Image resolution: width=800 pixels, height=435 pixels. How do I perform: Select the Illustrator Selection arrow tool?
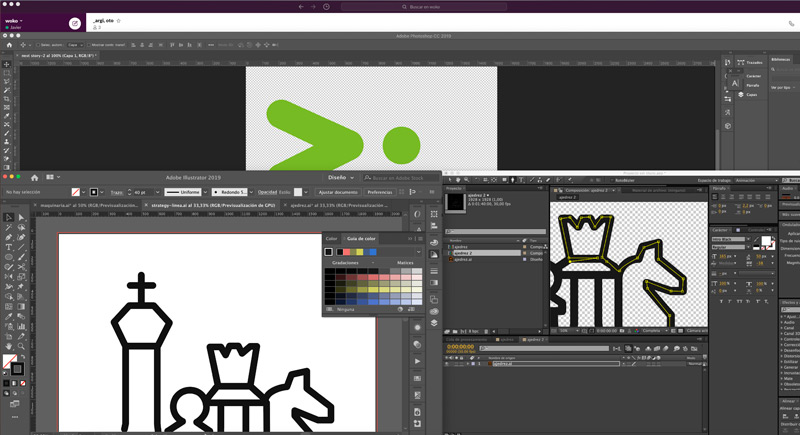point(8,216)
